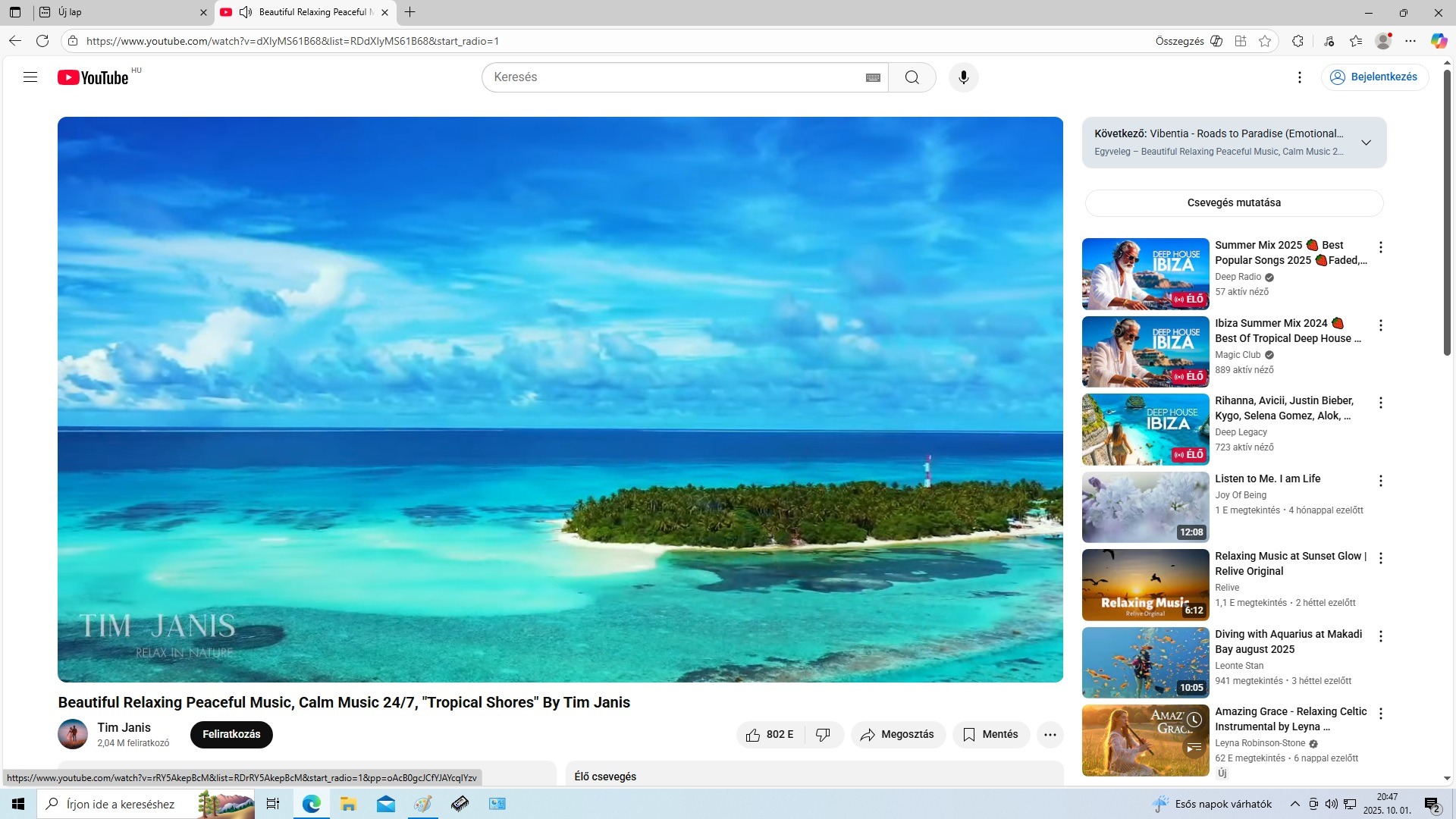Dislike the video with thumbs down
1456x819 pixels.
(823, 734)
